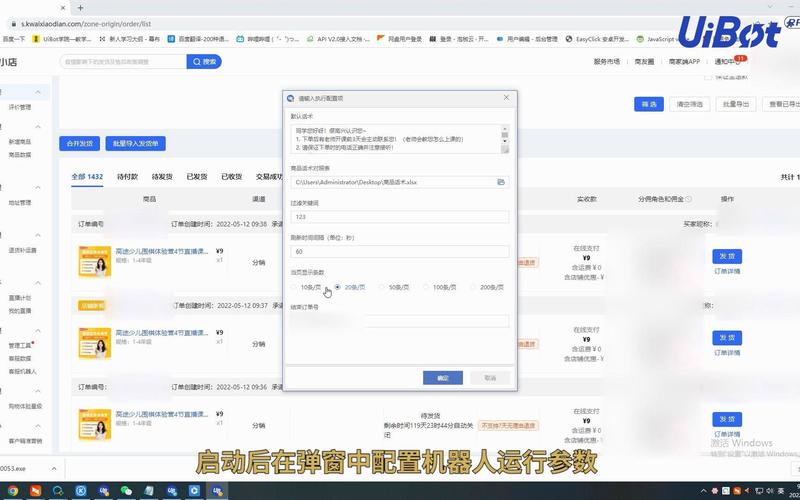Click the 批量导出 button
The height and width of the screenshot is (500, 800).
[736, 104]
